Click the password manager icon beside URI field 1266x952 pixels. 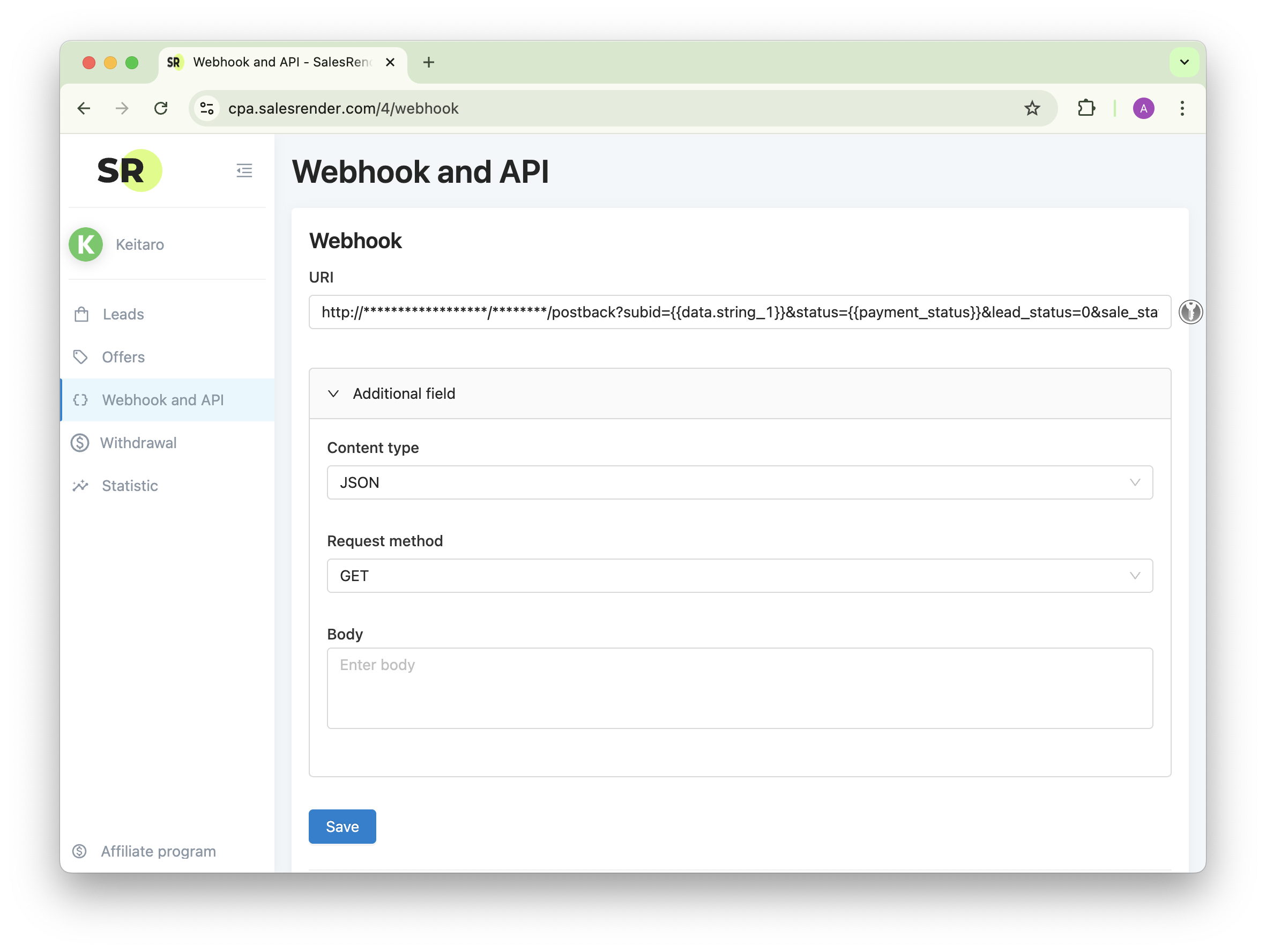(1190, 312)
